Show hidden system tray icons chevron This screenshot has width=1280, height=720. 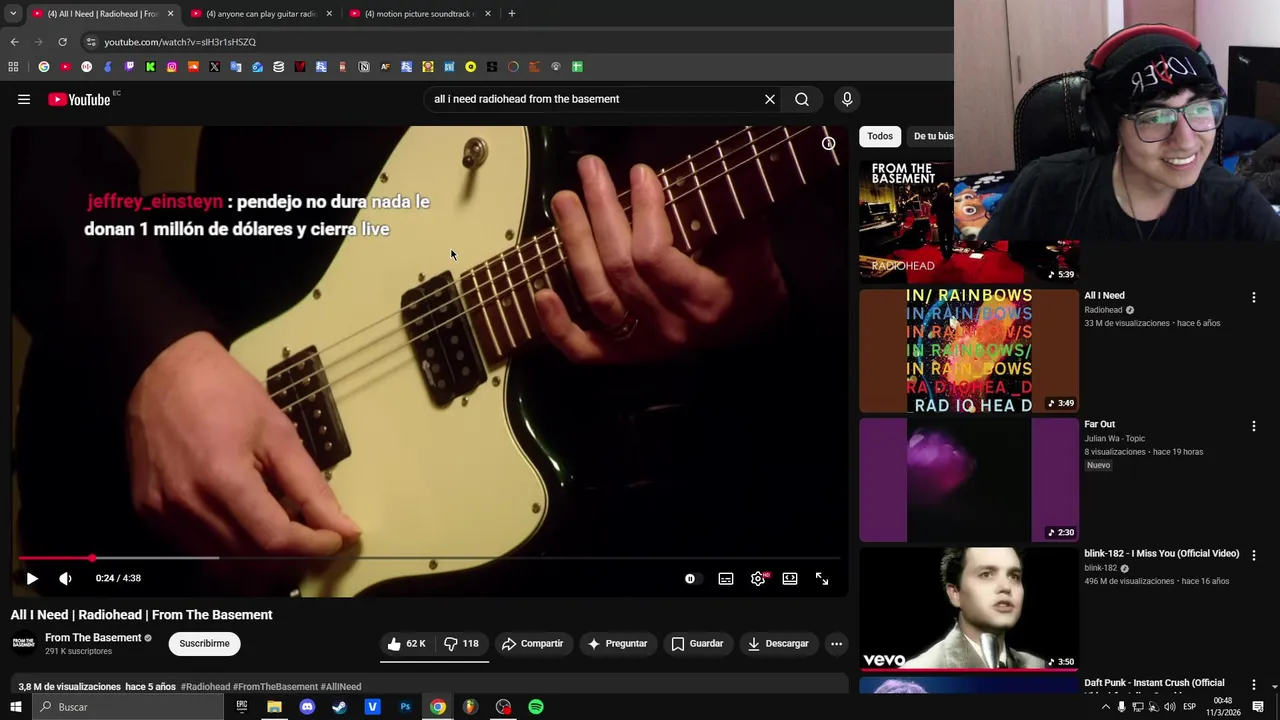pos(1106,707)
